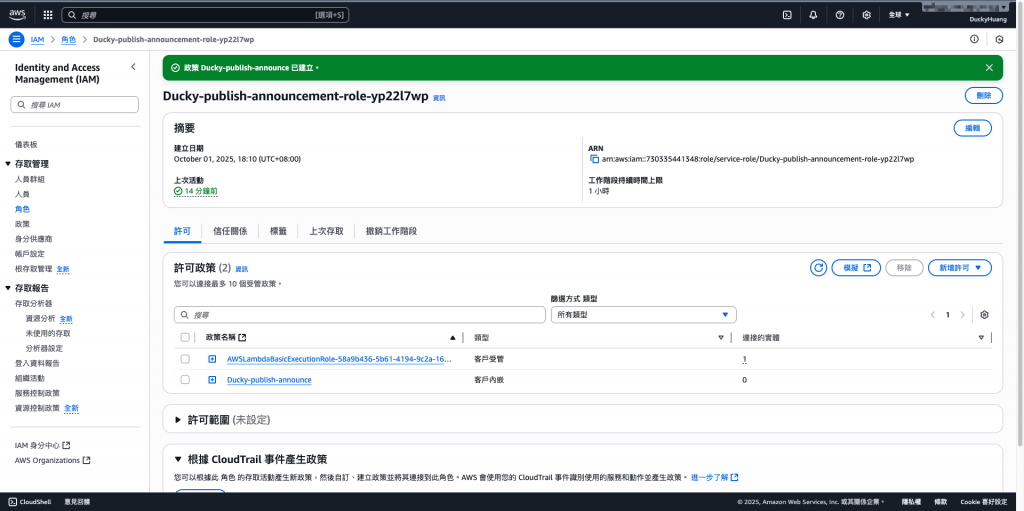
Task: Open AWS Organizations external link
Action: [52, 461]
